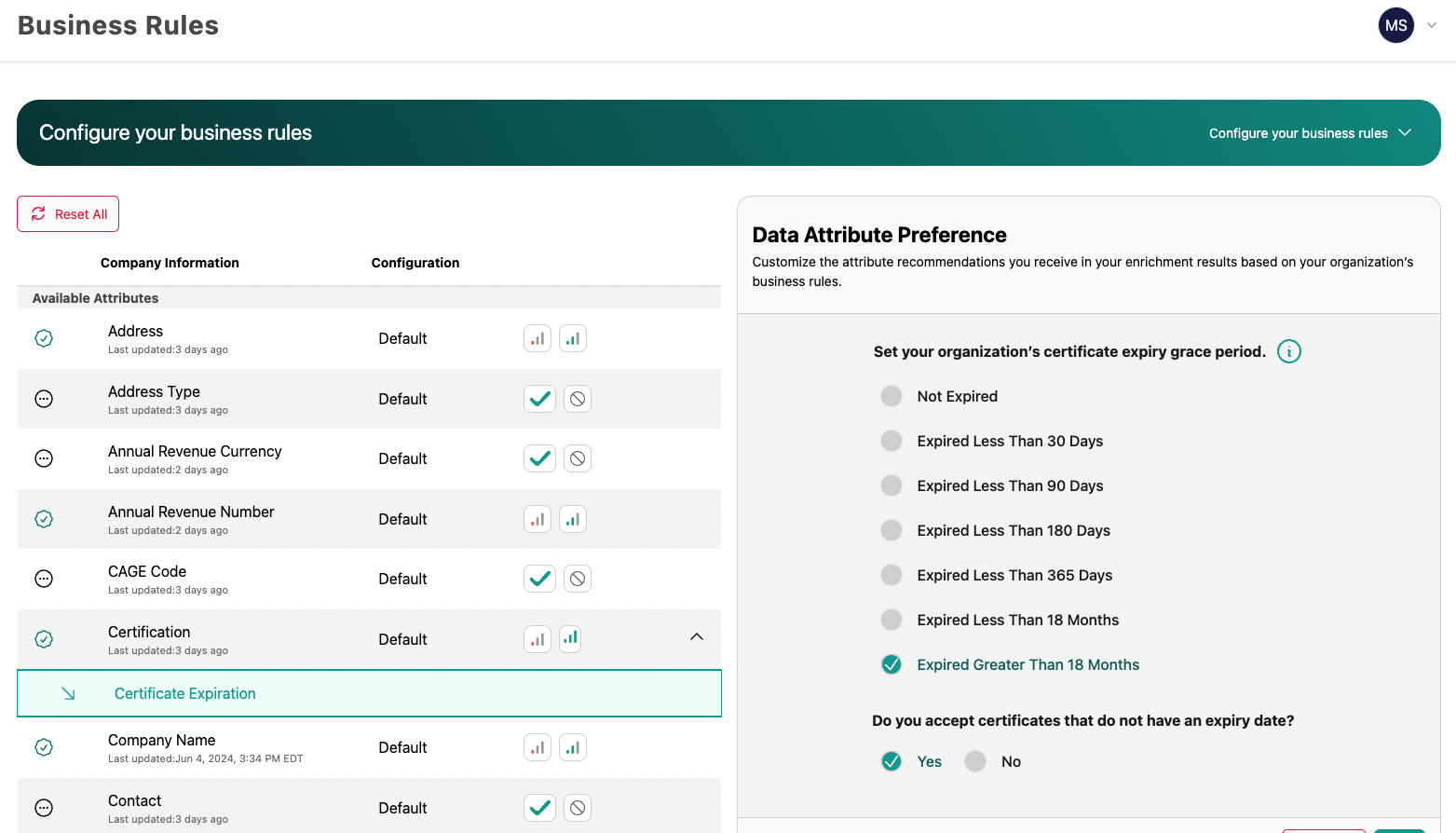Select the Annual Revenue Currency attribute name

[x=195, y=451]
